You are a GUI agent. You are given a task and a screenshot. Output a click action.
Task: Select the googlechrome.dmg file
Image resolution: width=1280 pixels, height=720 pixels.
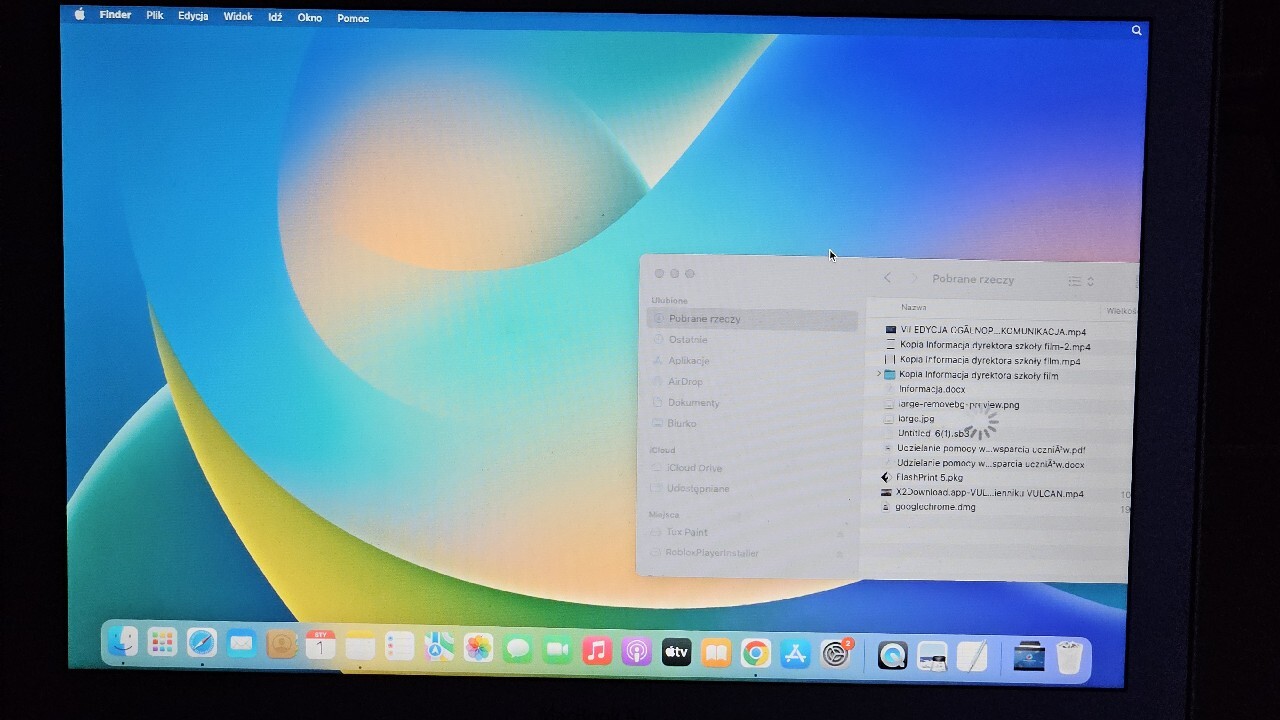click(x=935, y=507)
